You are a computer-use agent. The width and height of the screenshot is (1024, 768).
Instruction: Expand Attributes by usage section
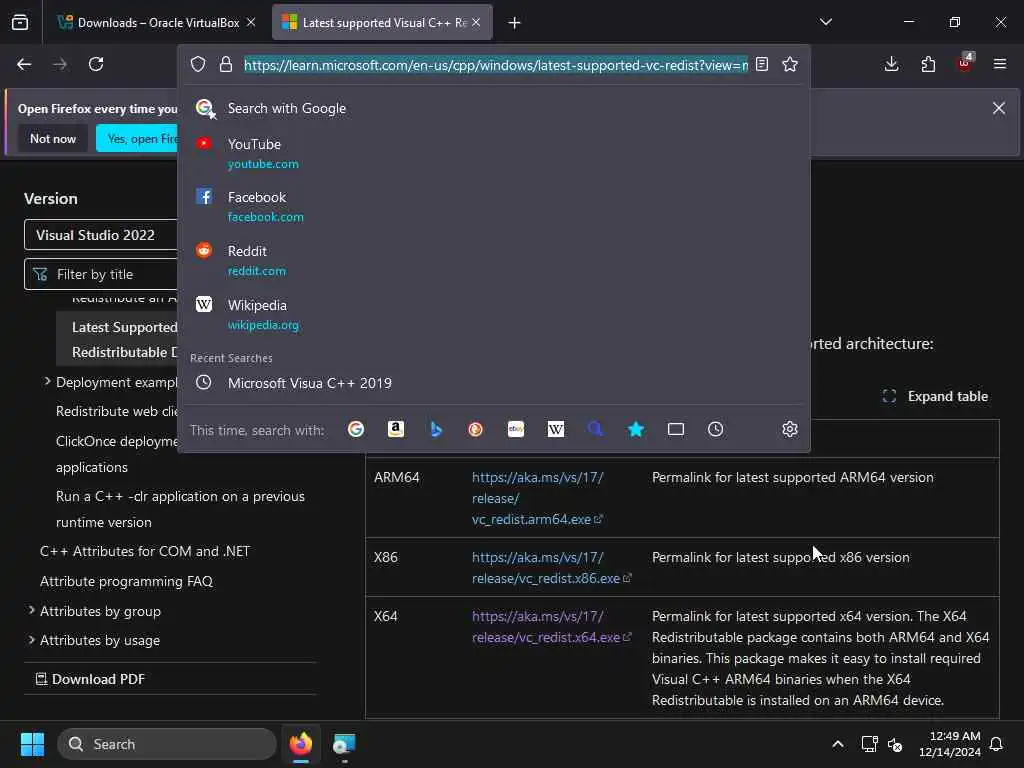[31, 639]
